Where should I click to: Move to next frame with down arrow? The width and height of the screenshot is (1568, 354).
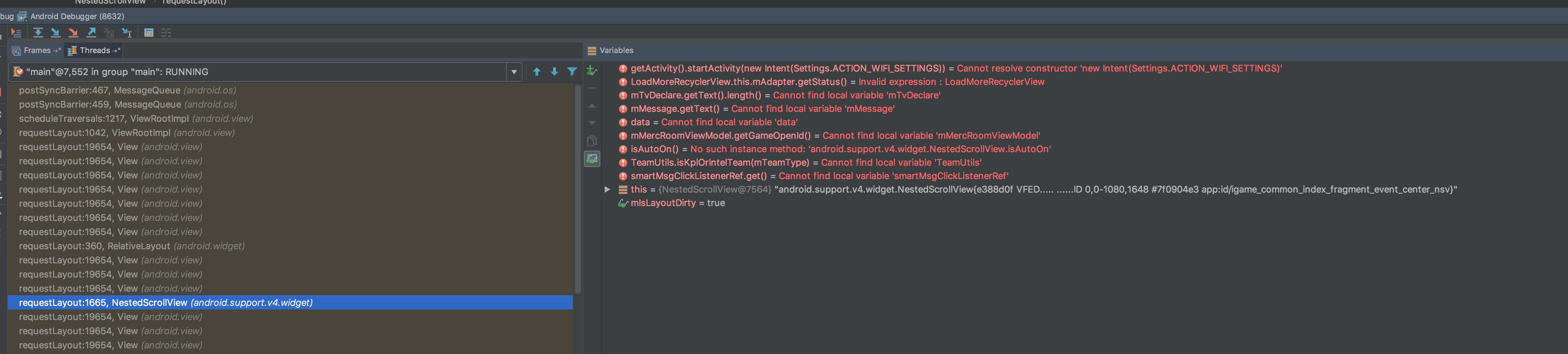point(554,72)
